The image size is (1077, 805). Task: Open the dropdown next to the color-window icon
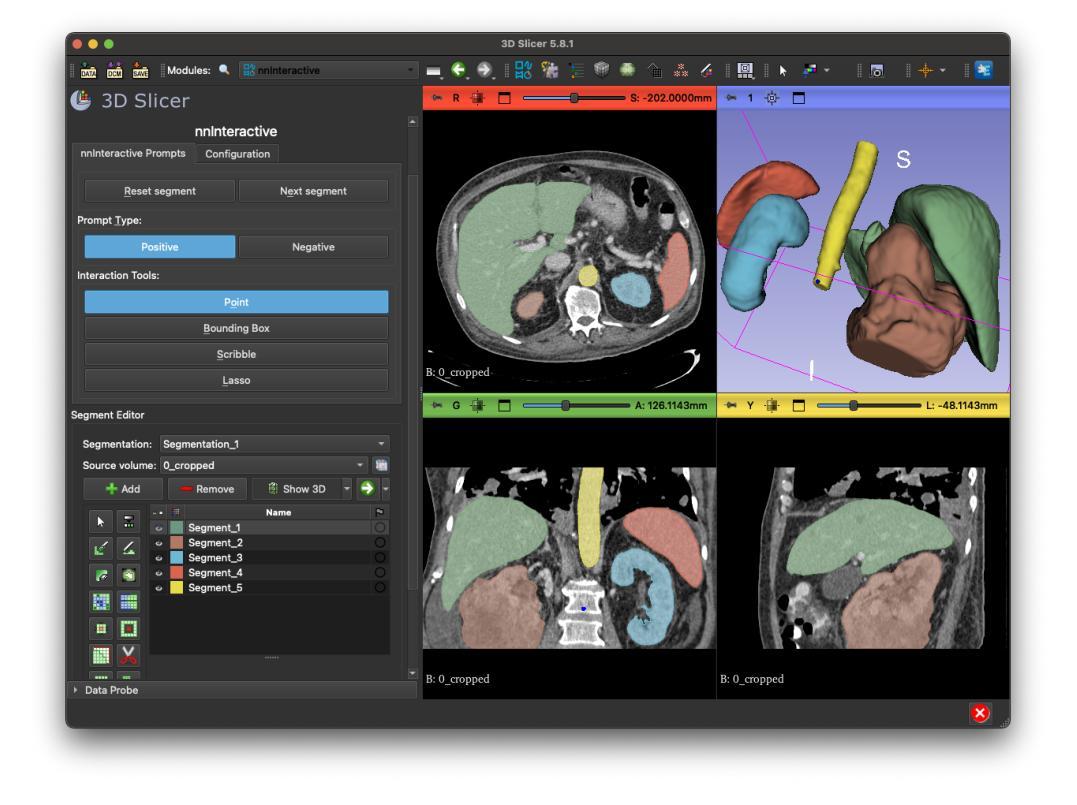827,70
